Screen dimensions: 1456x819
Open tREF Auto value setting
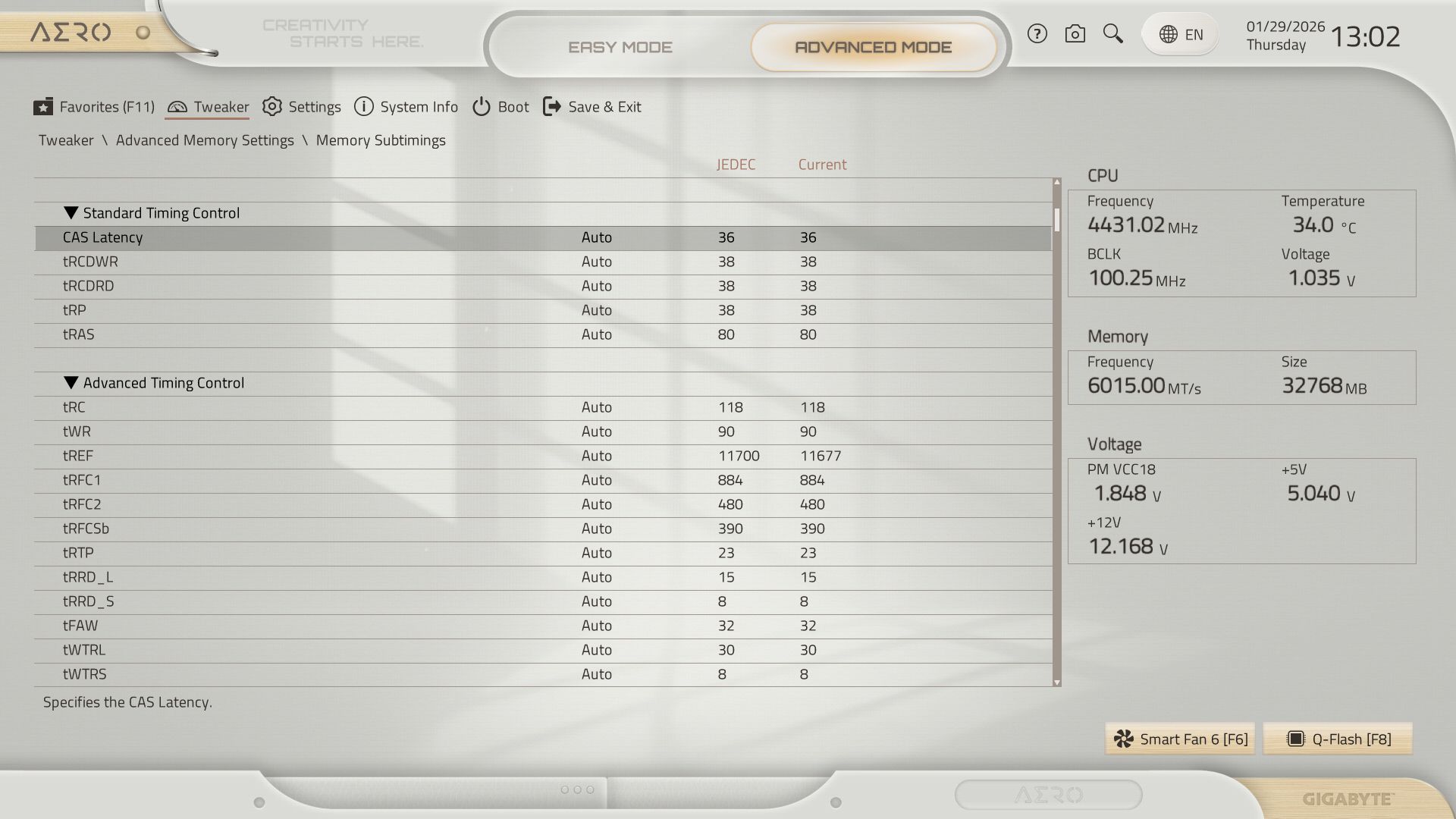tap(596, 456)
